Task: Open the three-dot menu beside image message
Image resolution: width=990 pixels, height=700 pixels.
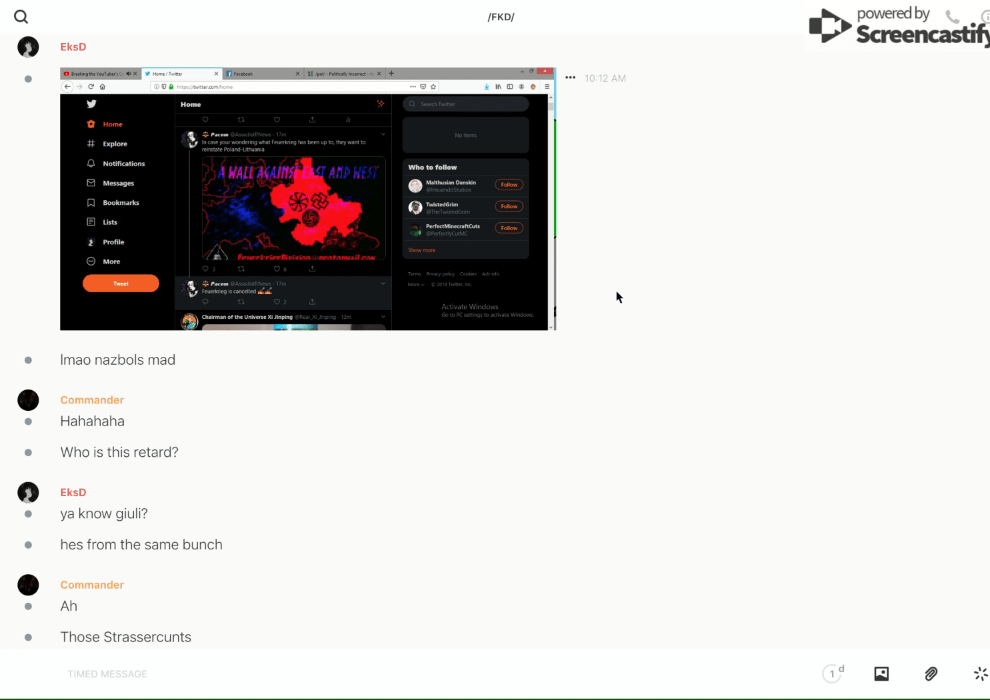Action: [x=570, y=78]
